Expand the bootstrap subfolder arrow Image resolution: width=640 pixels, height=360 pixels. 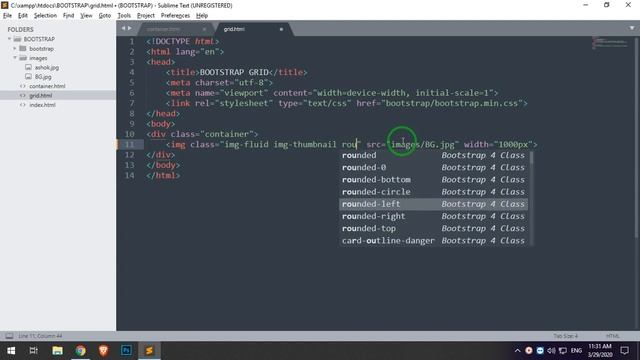pos(15,48)
